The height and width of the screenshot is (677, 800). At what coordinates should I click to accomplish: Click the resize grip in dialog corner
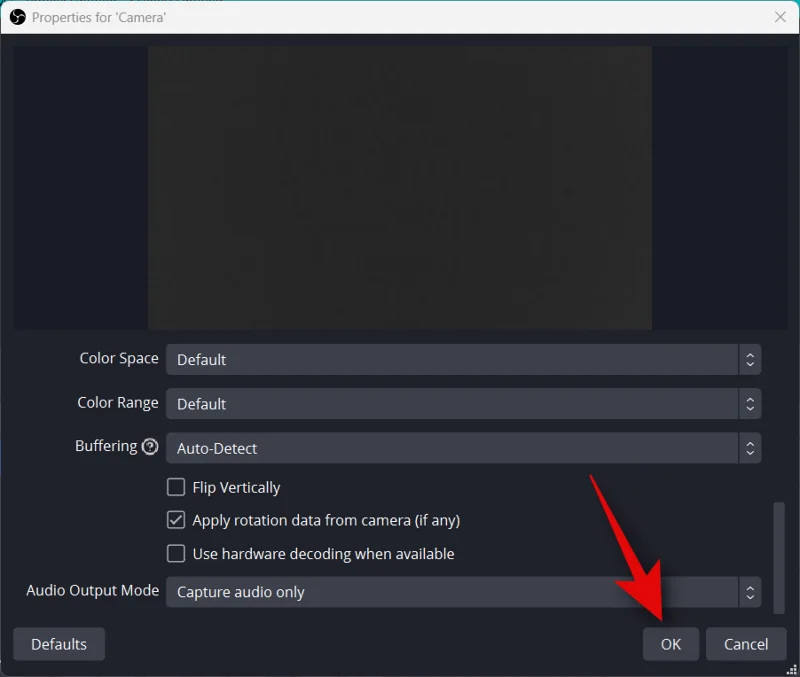tap(792, 670)
